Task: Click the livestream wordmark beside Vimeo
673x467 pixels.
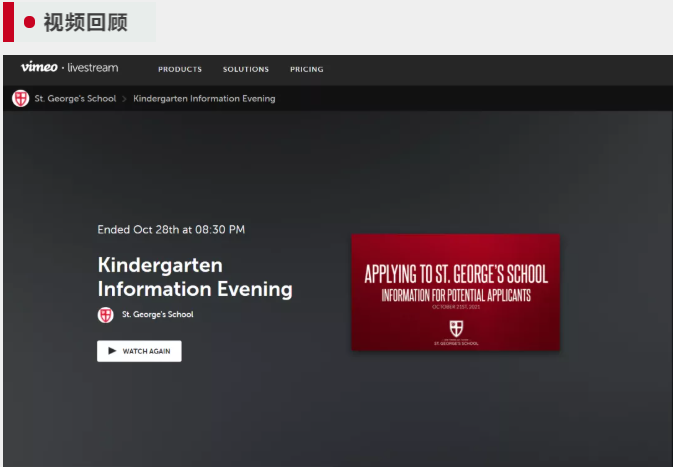Action: point(92,68)
